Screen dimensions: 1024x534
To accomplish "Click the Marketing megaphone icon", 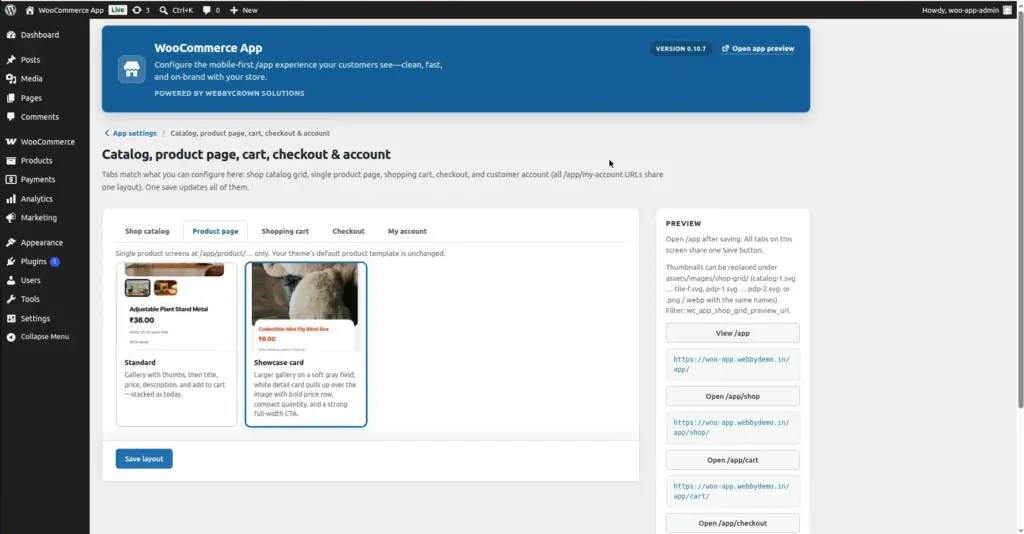I will [x=11, y=217].
